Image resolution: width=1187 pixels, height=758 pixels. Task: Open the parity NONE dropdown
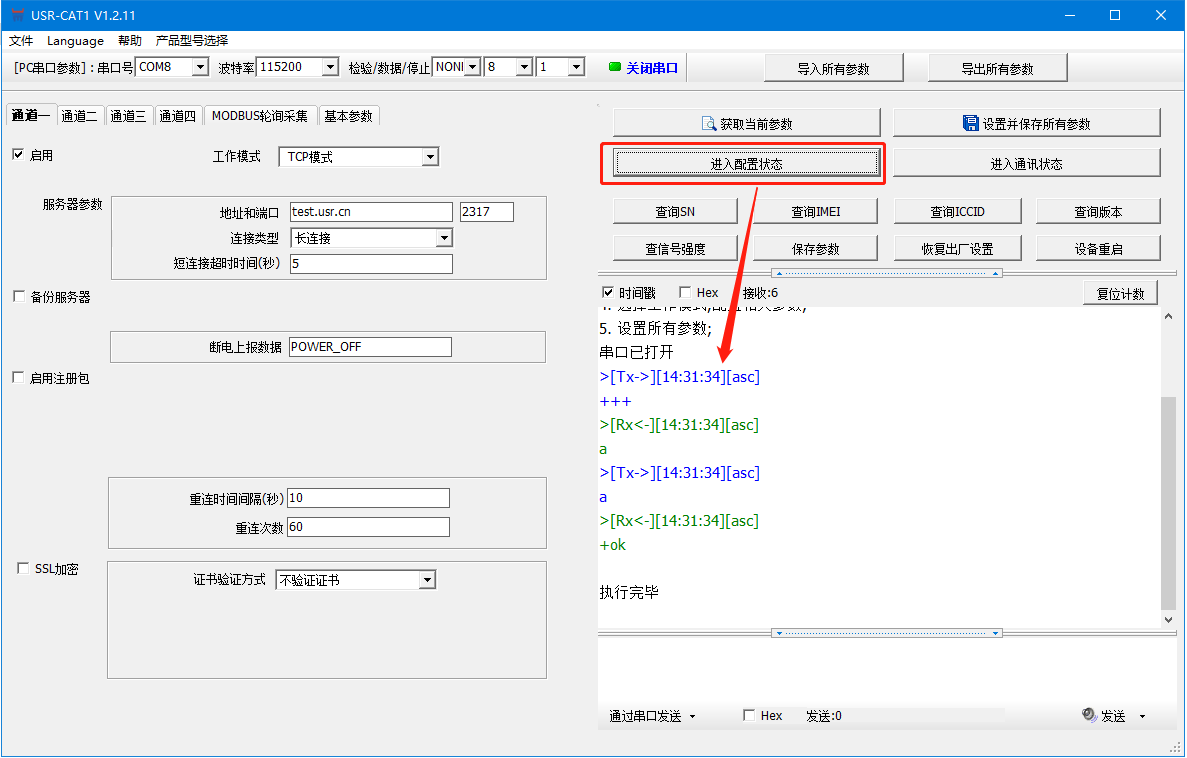(472, 67)
